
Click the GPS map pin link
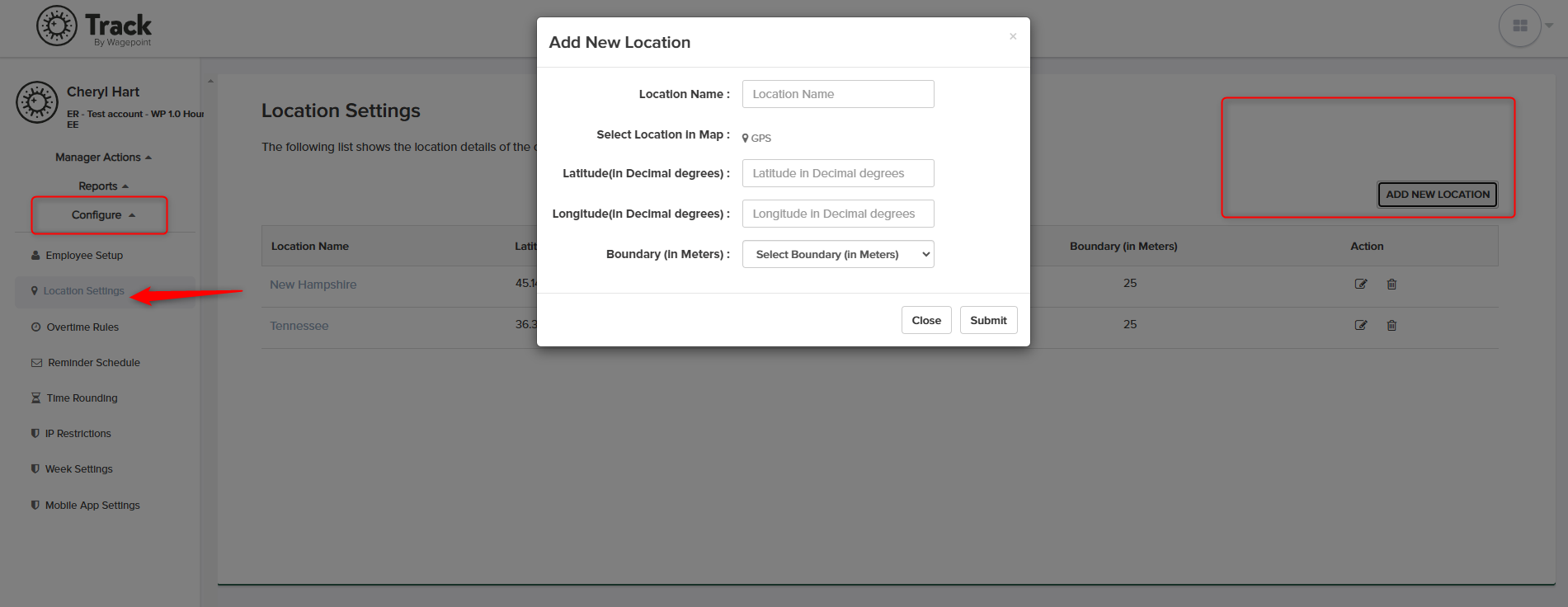pyautogui.click(x=756, y=138)
